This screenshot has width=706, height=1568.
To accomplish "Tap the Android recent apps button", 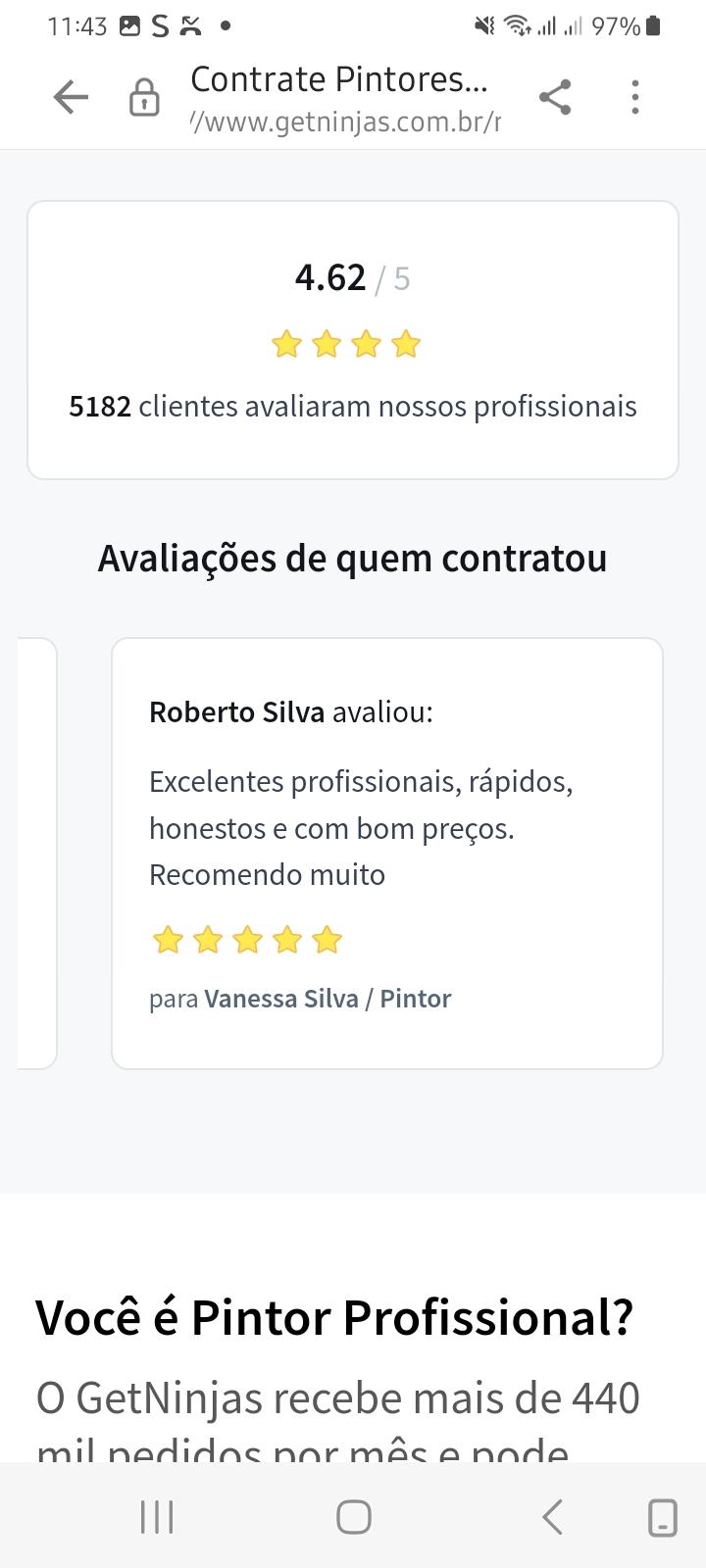I will click(157, 1517).
